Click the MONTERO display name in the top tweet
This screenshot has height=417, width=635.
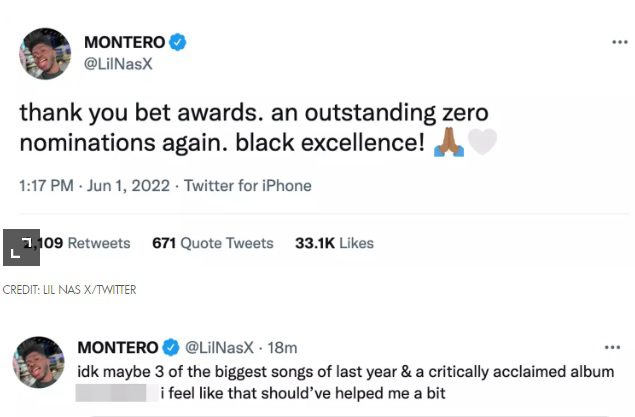click(x=124, y=43)
